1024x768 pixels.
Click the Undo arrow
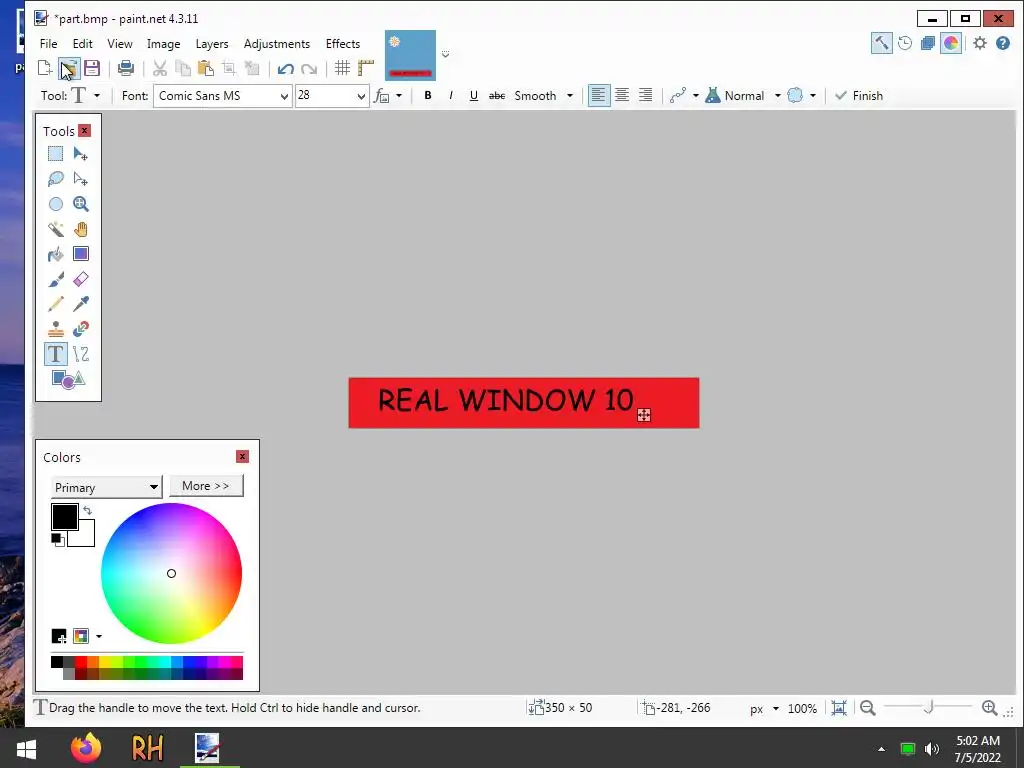click(285, 69)
